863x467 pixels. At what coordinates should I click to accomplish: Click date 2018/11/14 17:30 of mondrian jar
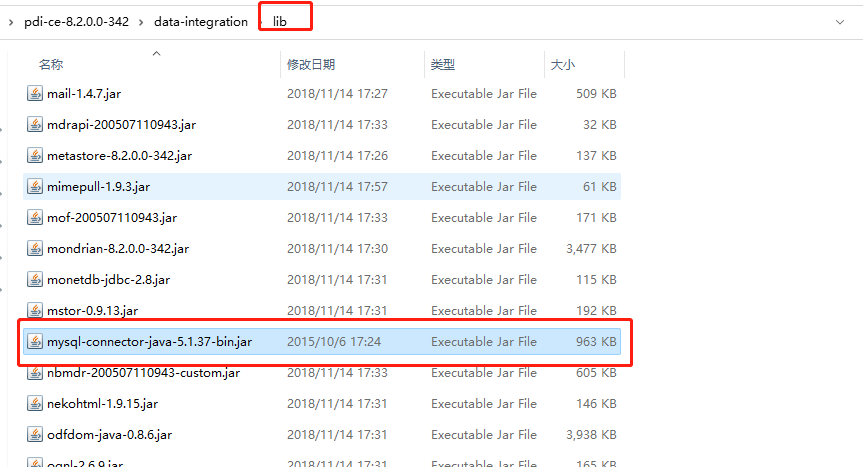click(337, 249)
